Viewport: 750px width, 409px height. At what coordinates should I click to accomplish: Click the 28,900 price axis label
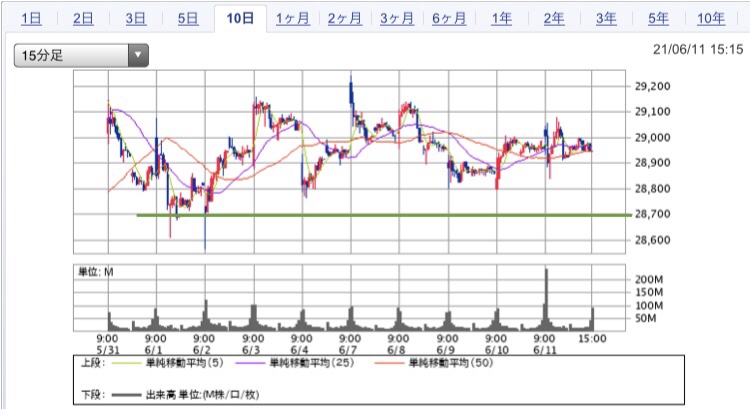point(652,163)
